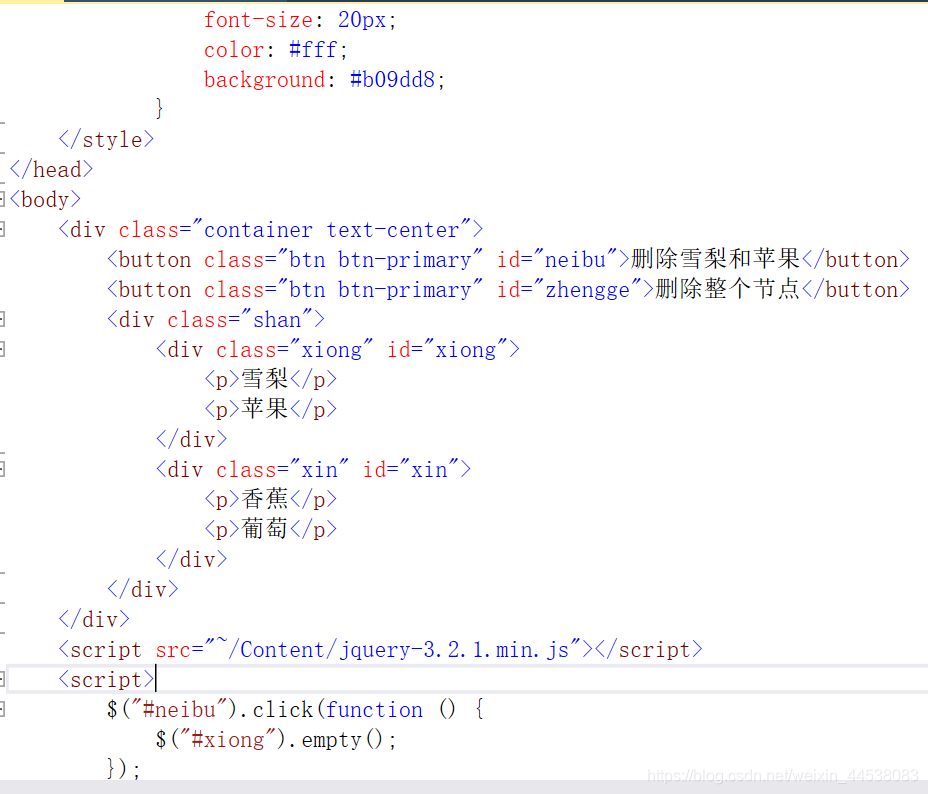The width and height of the screenshot is (928, 794).
Task: Click the paragraph text 苹果
Action: tap(265, 409)
